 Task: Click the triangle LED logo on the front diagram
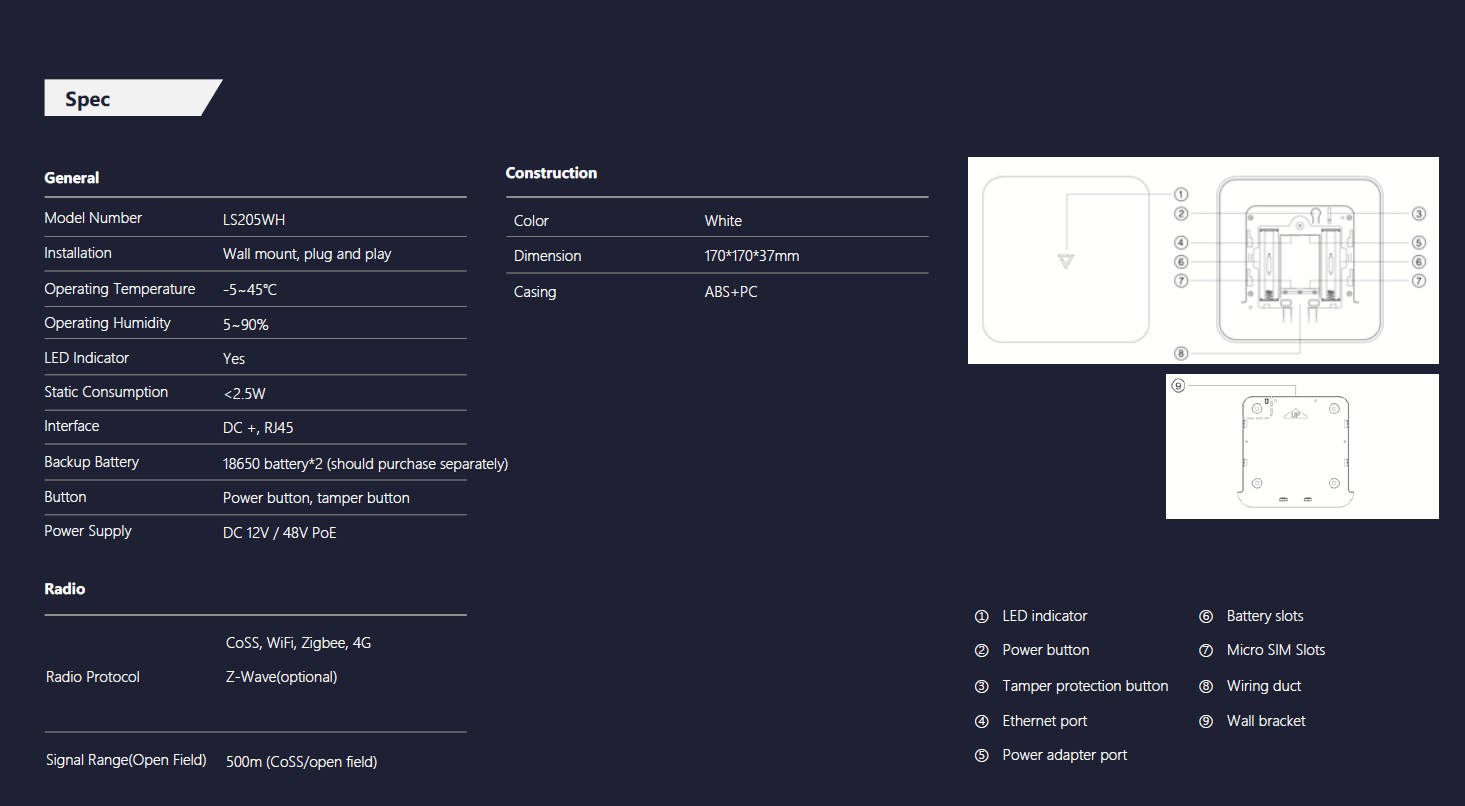[1067, 262]
